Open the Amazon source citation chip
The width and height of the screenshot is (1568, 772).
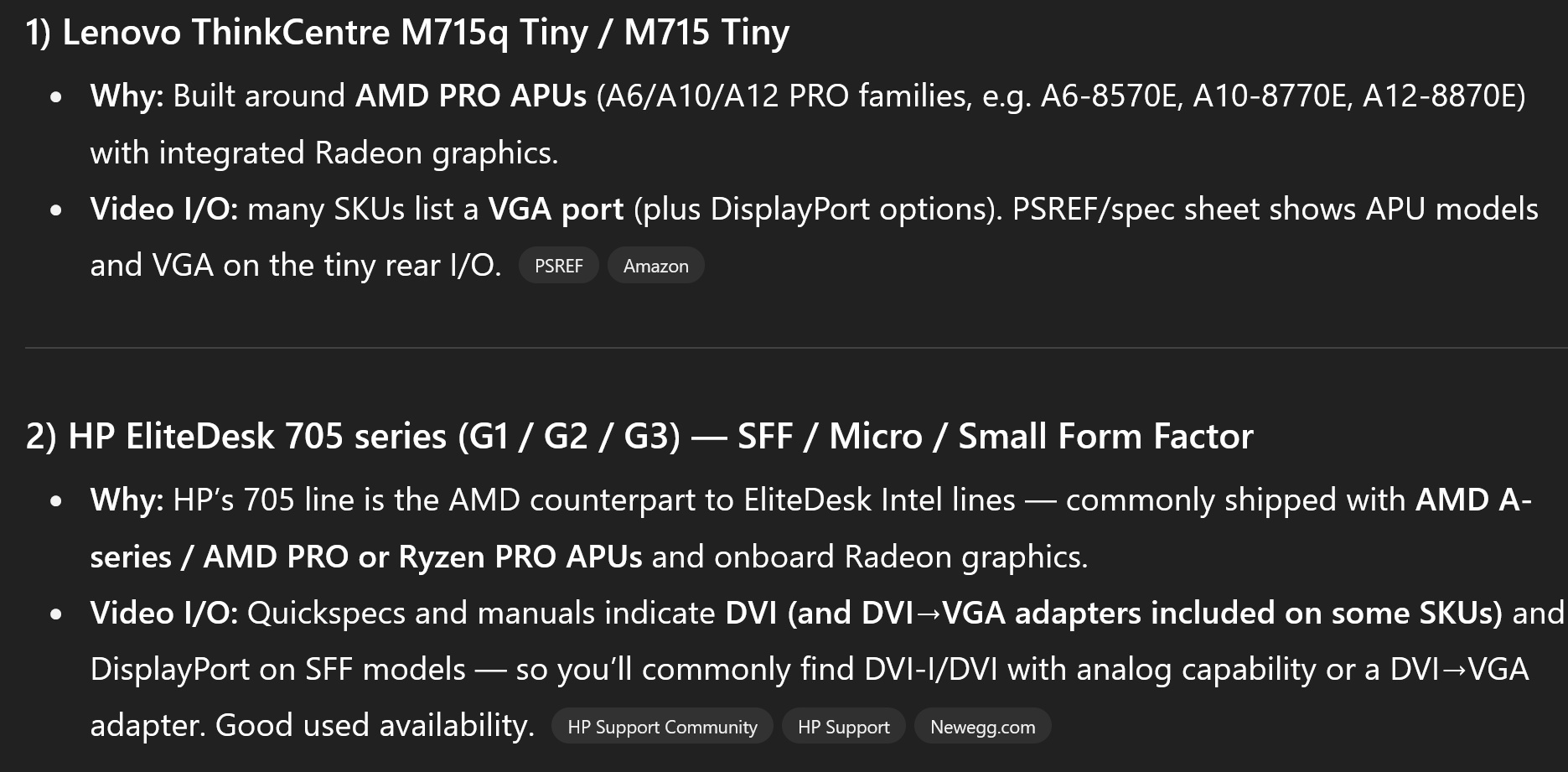655,266
